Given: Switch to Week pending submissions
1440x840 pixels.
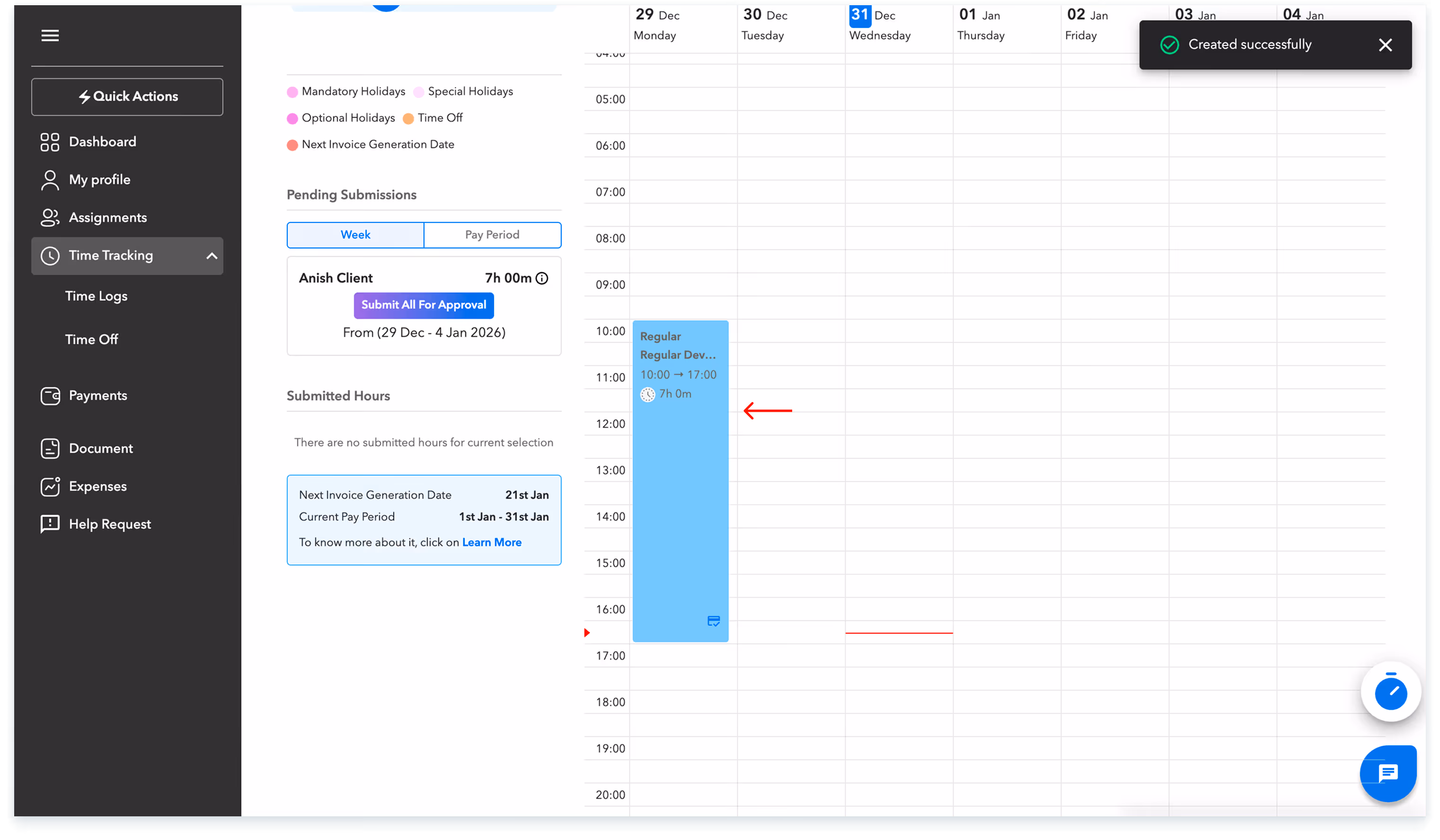Looking at the screenshot, I should coord(355,235).
